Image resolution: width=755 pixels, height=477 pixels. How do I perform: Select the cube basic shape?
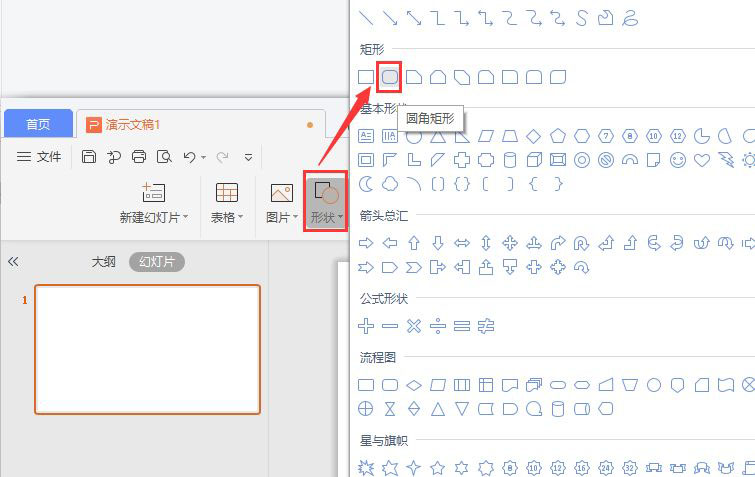pos(534,159)
